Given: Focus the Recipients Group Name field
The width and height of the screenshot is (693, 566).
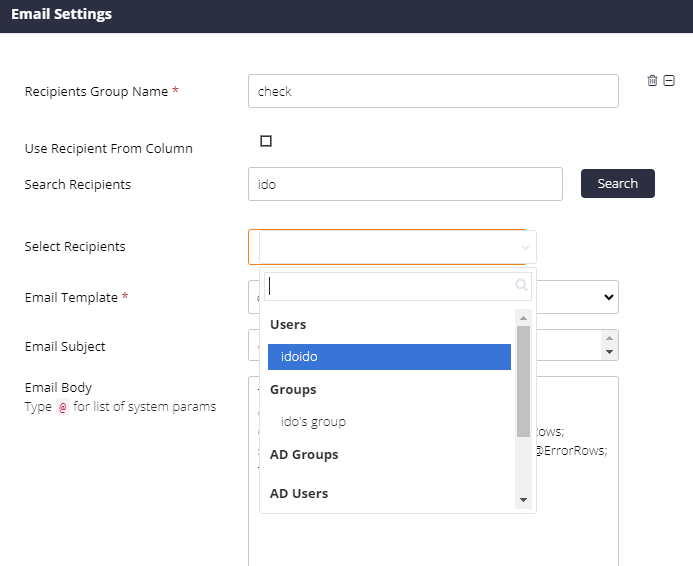Looking at the screenshot, I should pos(433,91).
